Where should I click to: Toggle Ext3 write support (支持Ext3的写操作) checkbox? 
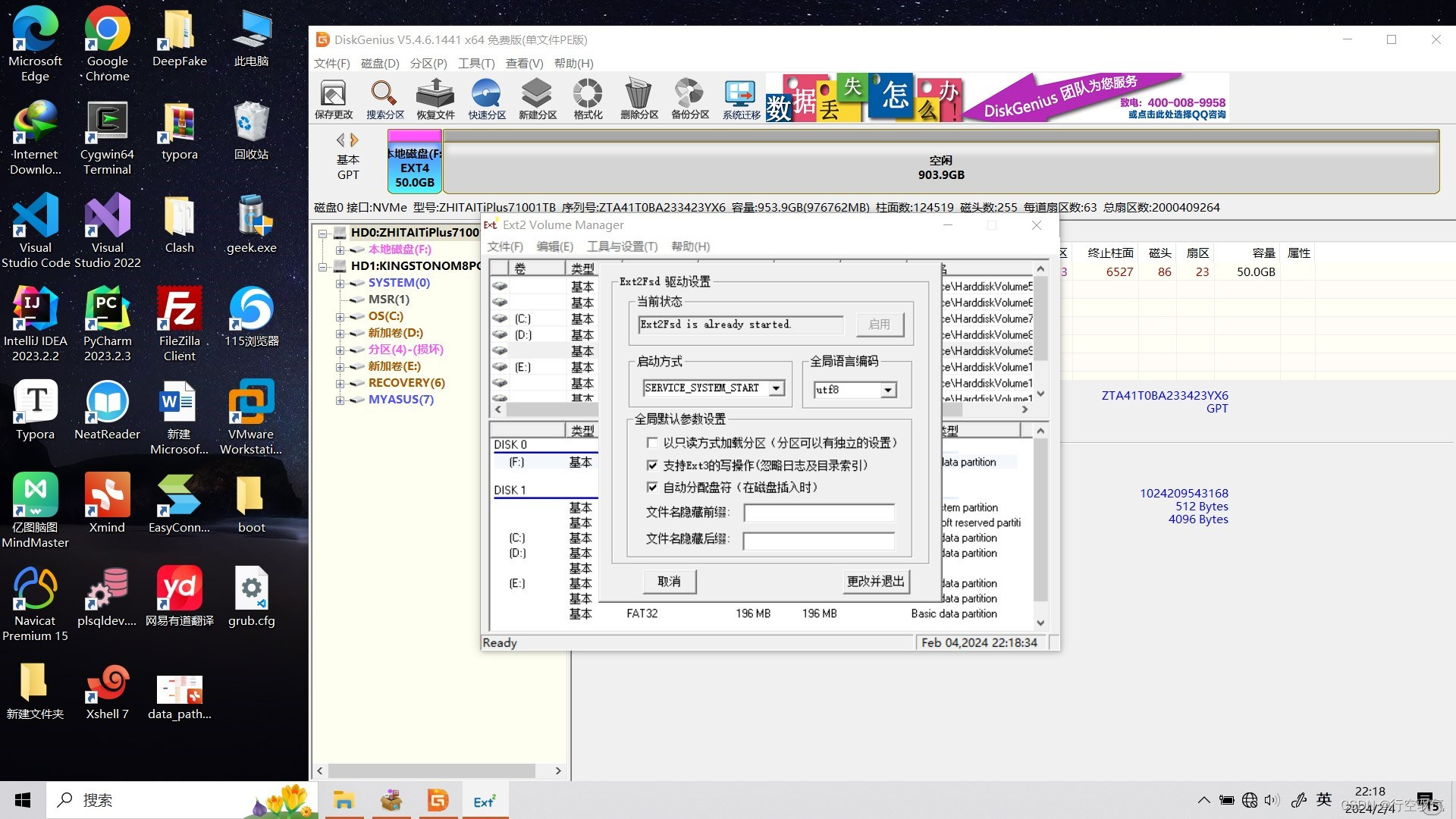click(x=651, y=465)
